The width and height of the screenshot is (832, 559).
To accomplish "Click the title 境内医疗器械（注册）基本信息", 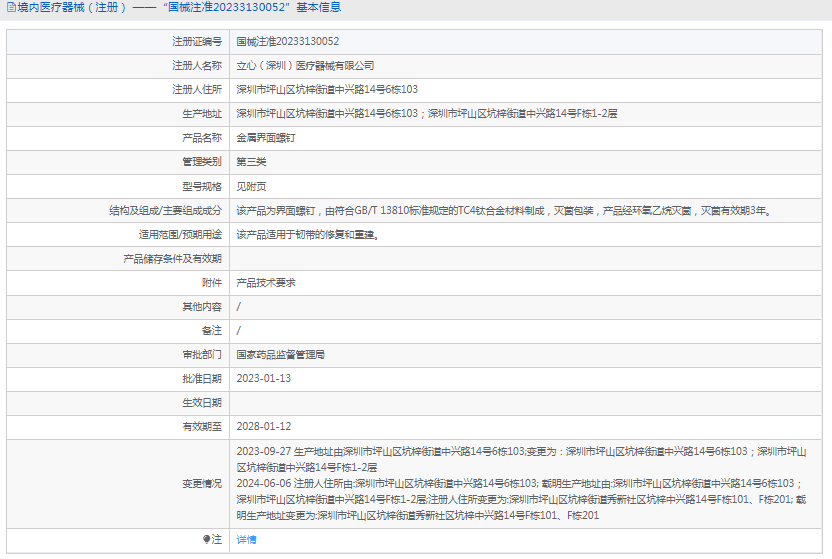I will 179,7.
